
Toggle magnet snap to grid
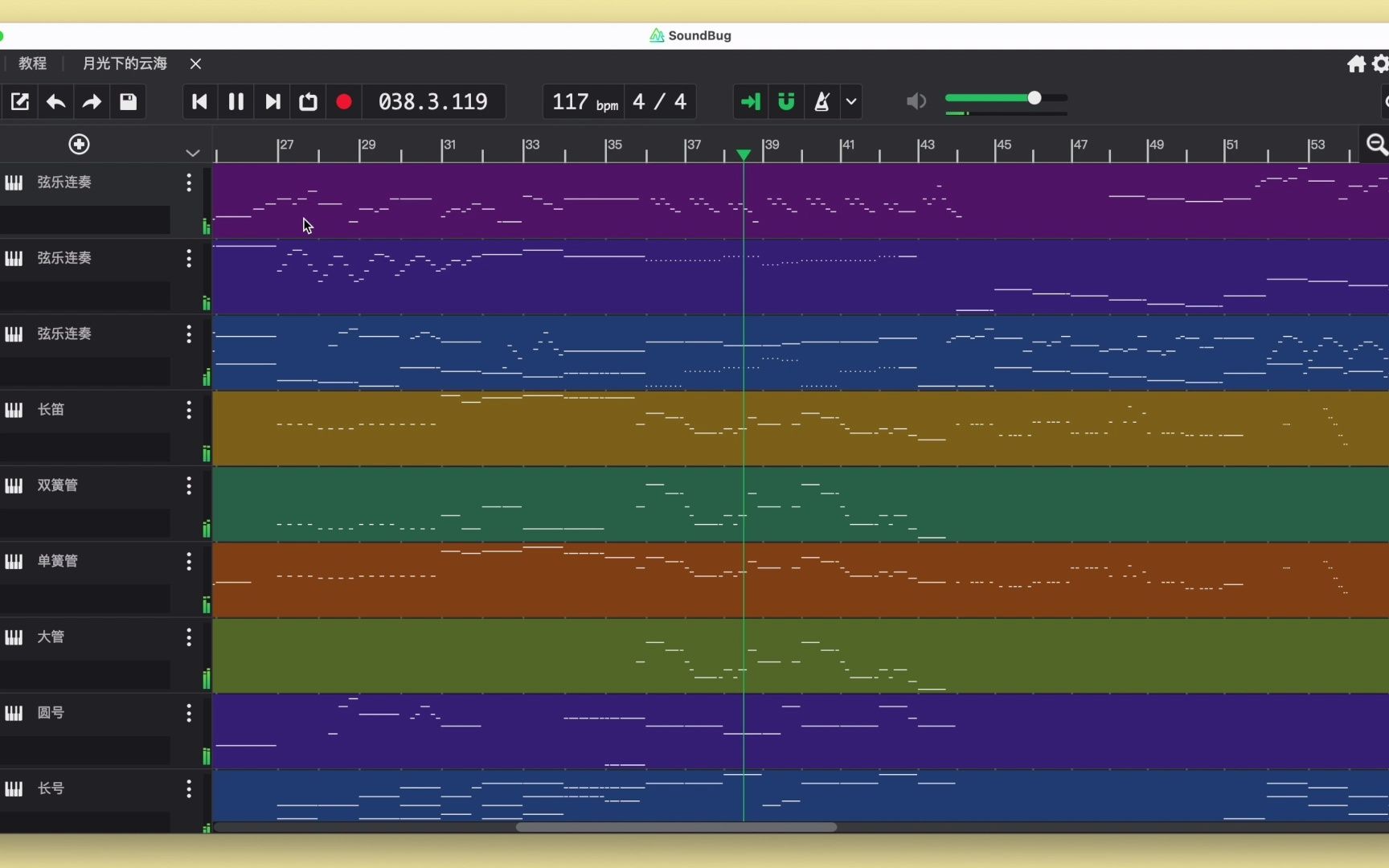[786, 102]
